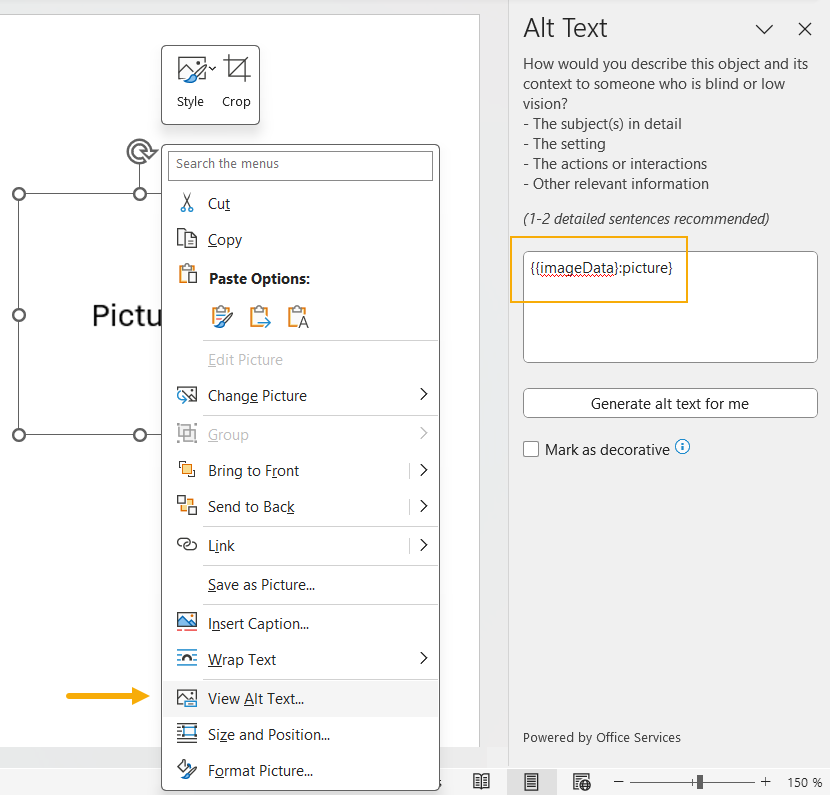Choose Cut from the context menu
This screenshot has width=830, height=795.
point(300,204)
